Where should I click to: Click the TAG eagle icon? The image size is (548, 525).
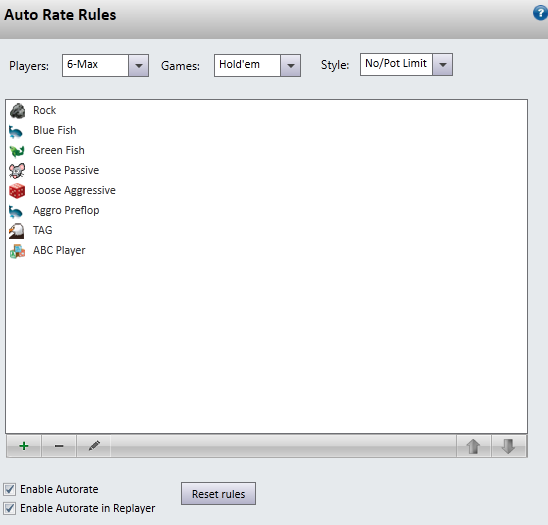(x=16, y=231)
